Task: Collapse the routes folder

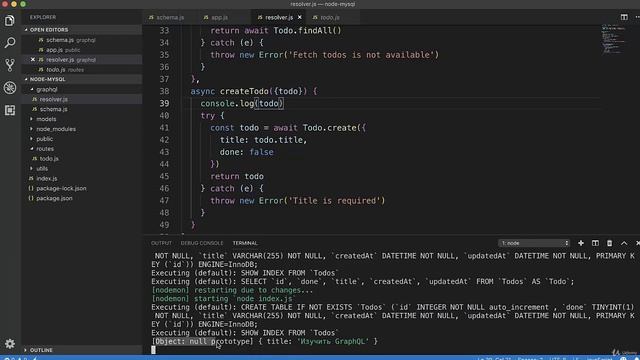Action: coord(82,149)
